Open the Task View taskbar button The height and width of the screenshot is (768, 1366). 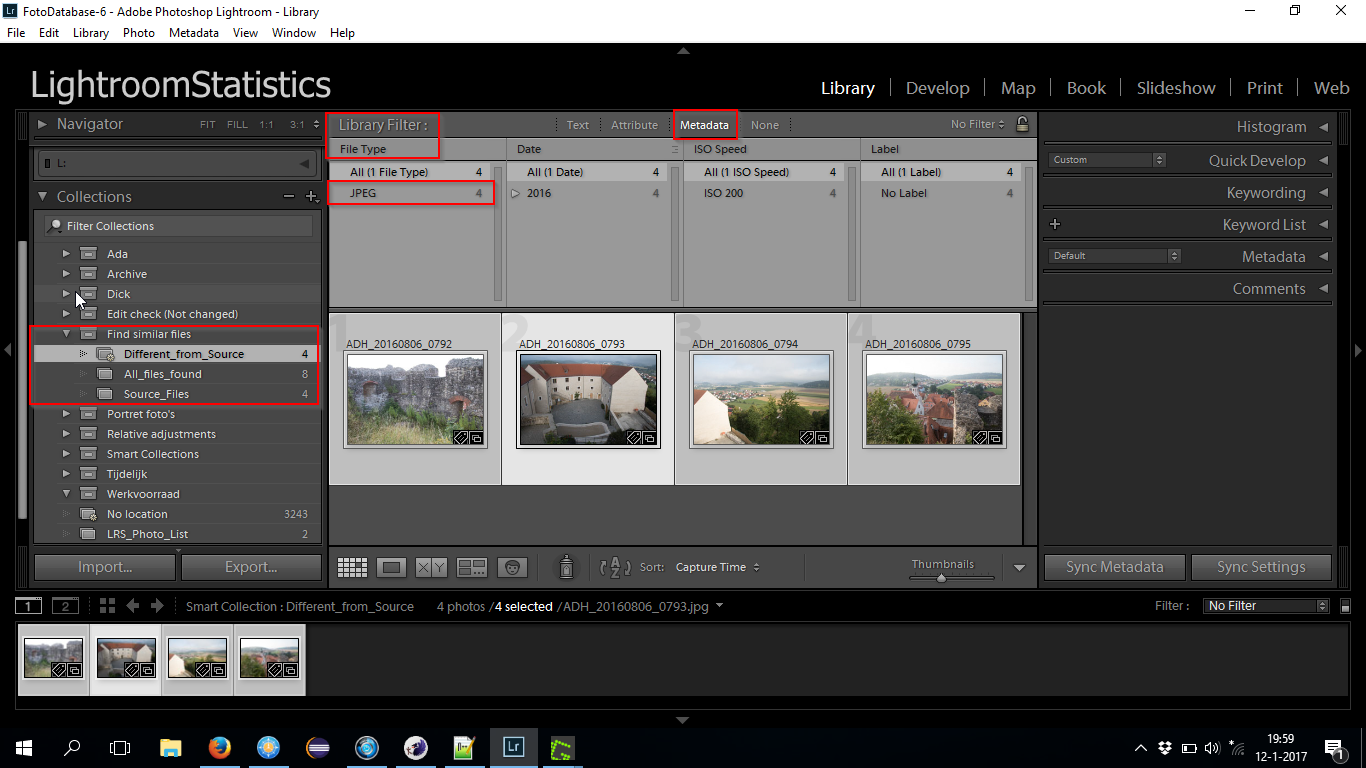coord(120,747)
